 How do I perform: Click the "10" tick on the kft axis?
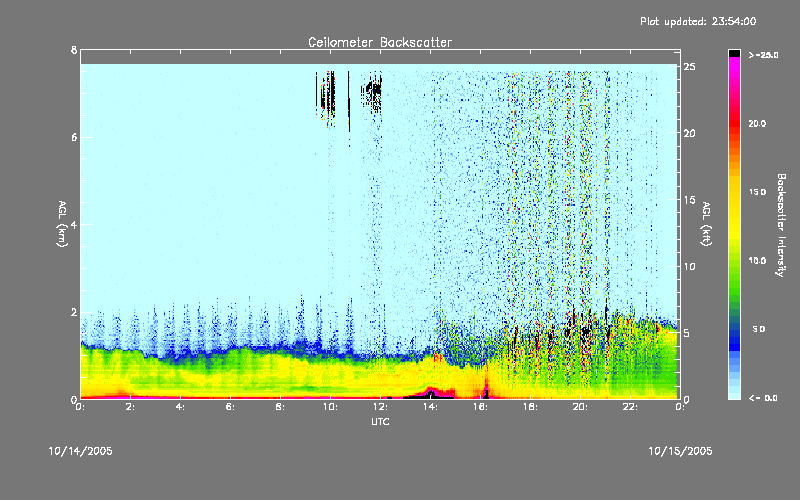689,266
